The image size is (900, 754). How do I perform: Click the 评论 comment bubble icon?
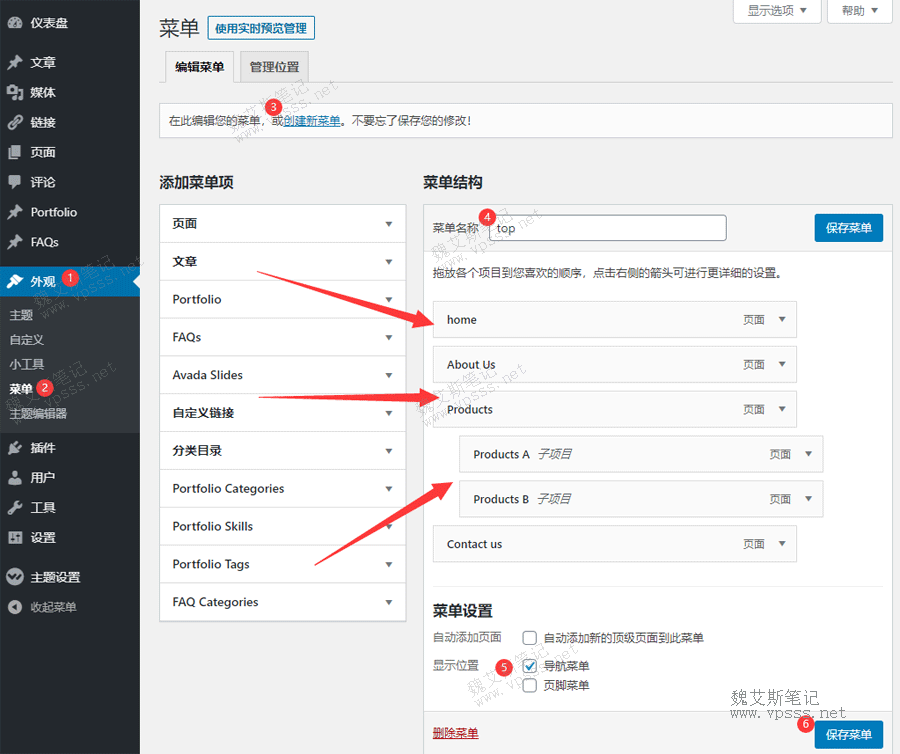tap(15, 182)
